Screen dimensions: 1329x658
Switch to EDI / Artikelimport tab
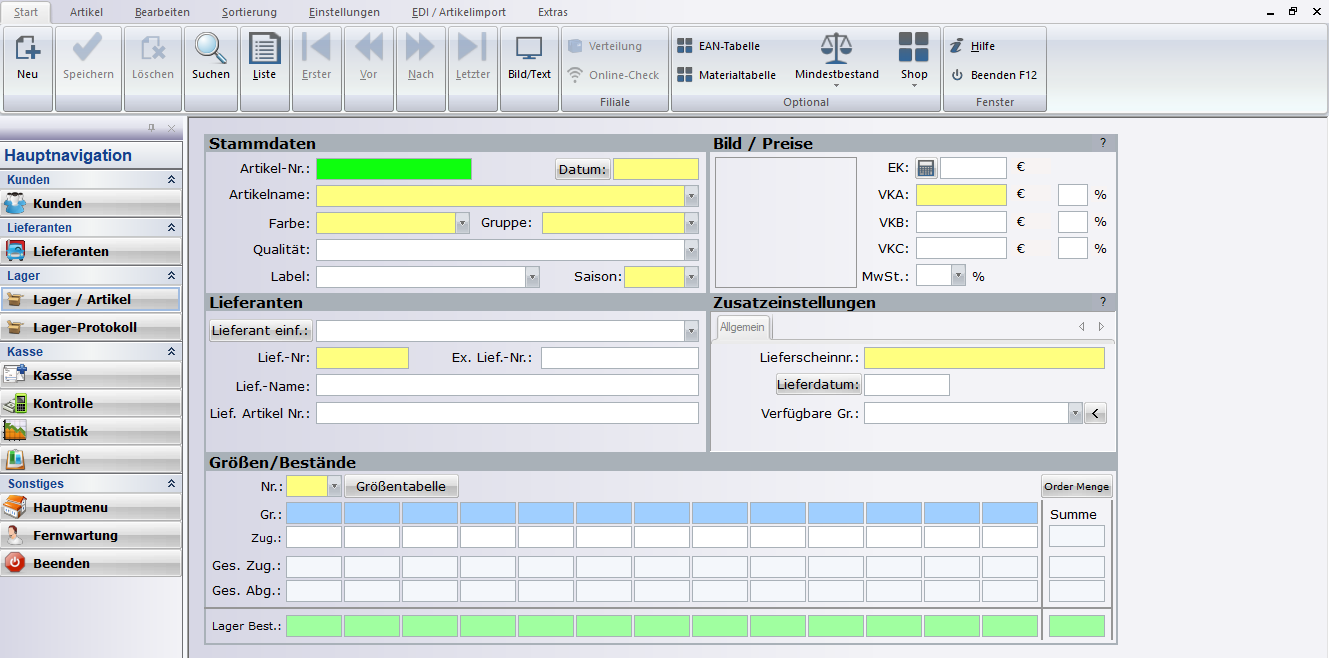459,12
